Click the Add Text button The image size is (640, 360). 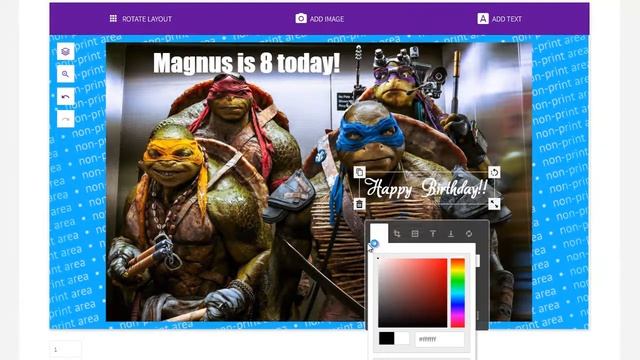[500, 19]
